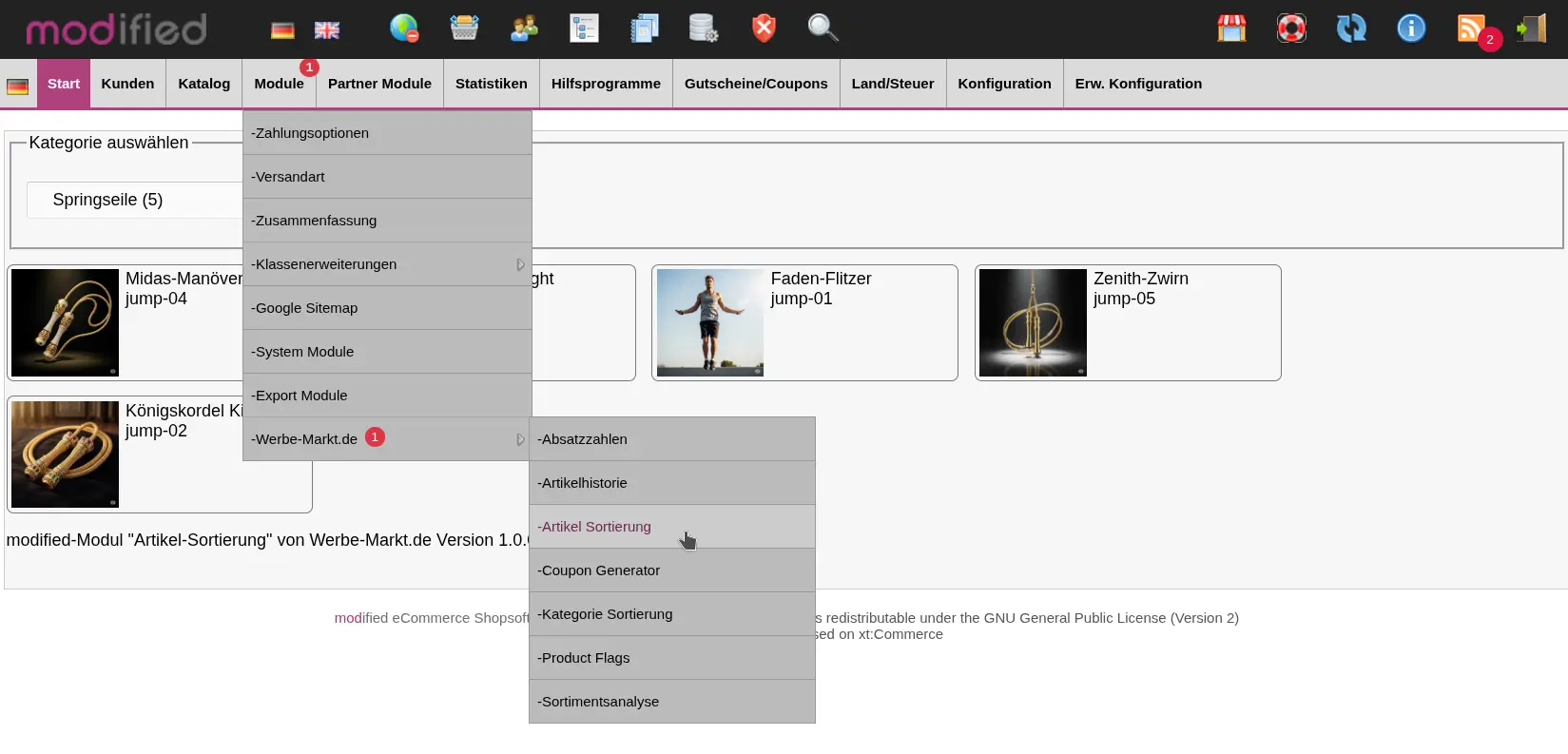Click the customers (people) icon
The image size is (1568, 754).
pyautogui.click(x=524, y=29)
